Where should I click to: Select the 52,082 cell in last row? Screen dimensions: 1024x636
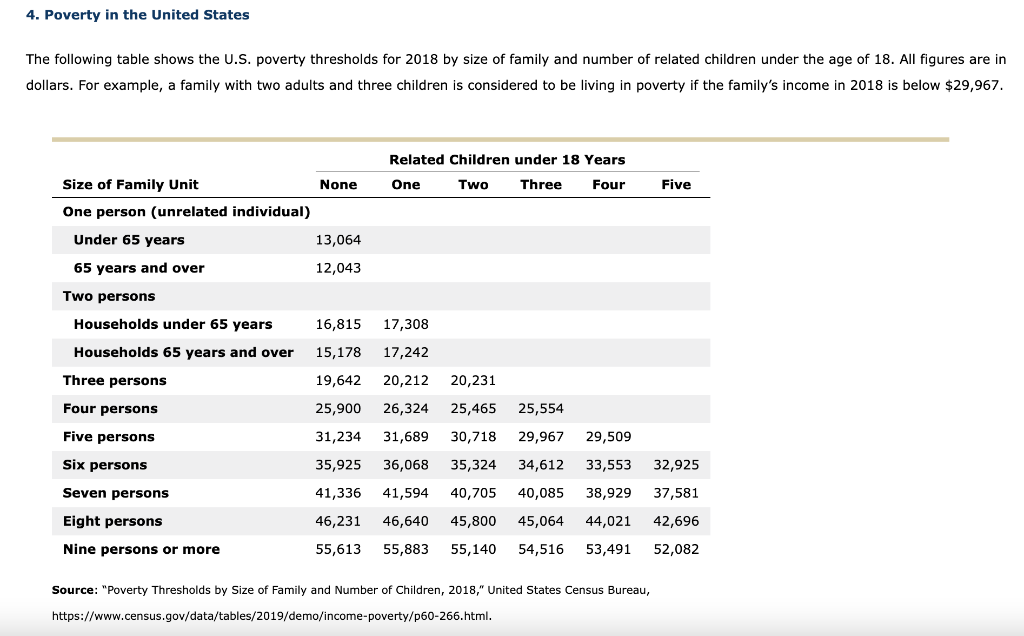(x=676, y=549)
